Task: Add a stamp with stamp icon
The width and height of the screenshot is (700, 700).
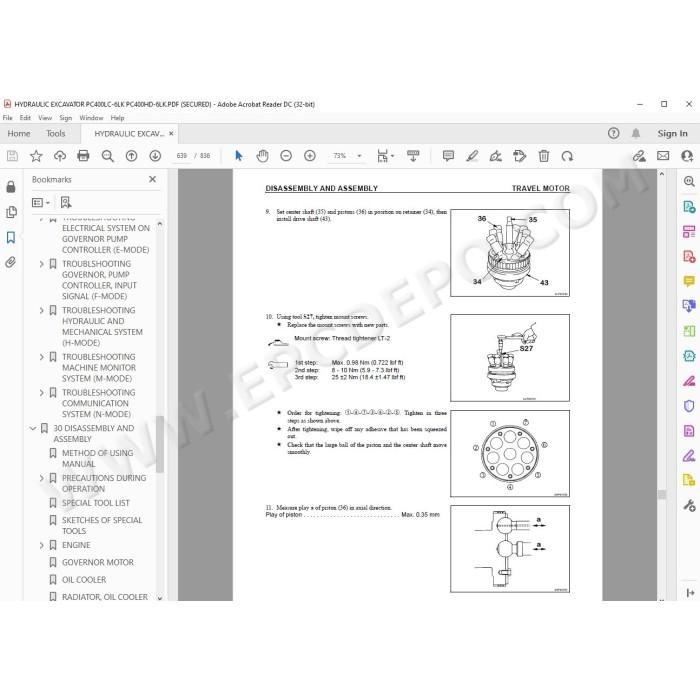Action: coord(520,156)
